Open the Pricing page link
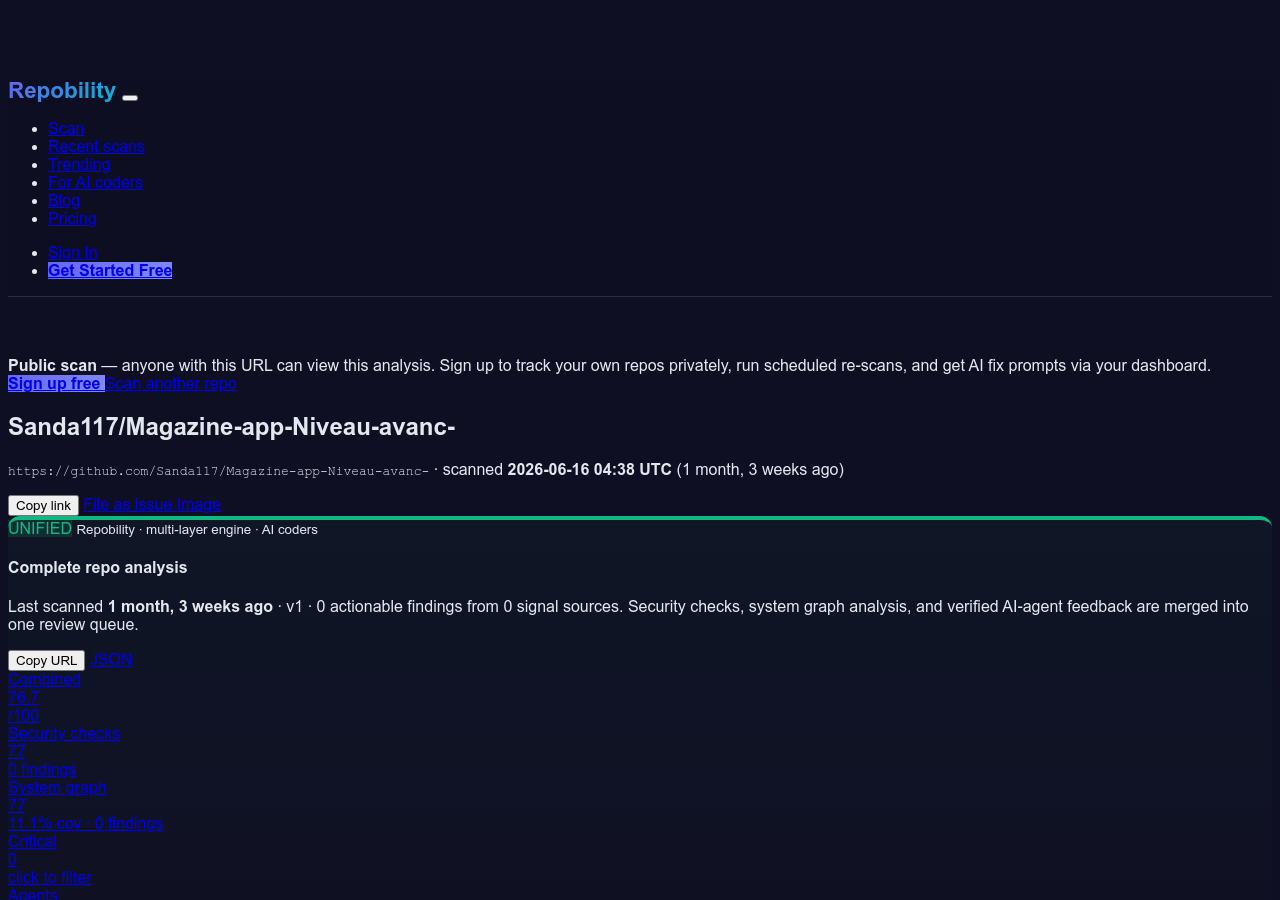 (72, 218)
